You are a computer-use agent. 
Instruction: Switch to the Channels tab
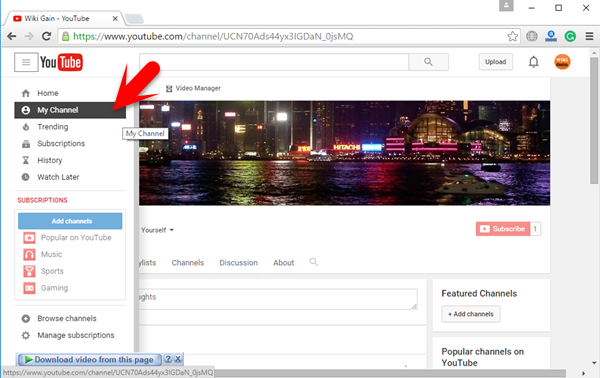point(188,263)
